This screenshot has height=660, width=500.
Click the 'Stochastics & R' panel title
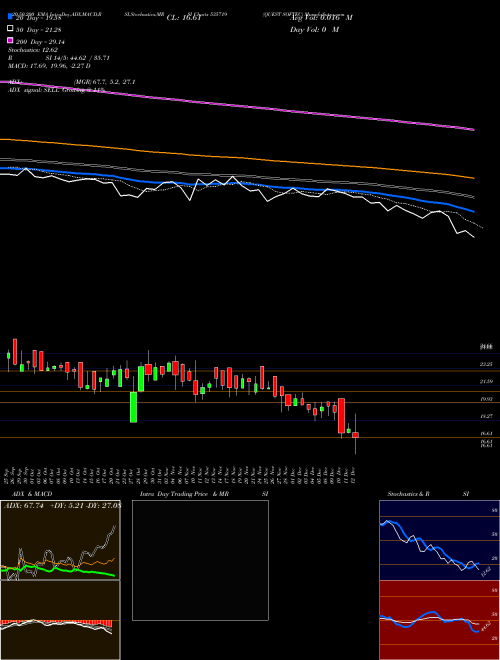pos(408,494)
